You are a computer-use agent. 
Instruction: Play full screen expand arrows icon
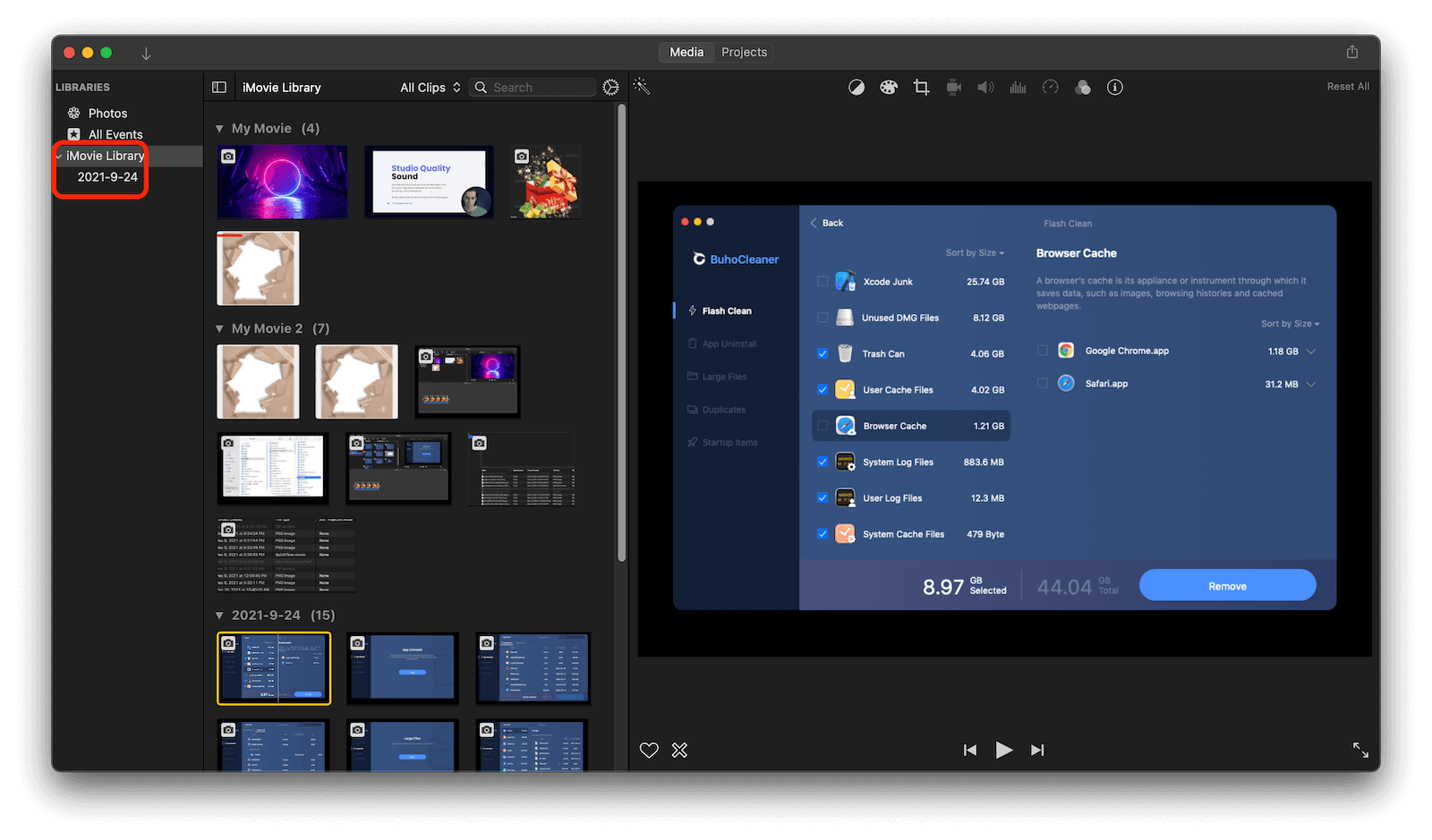pos(1360,750)
